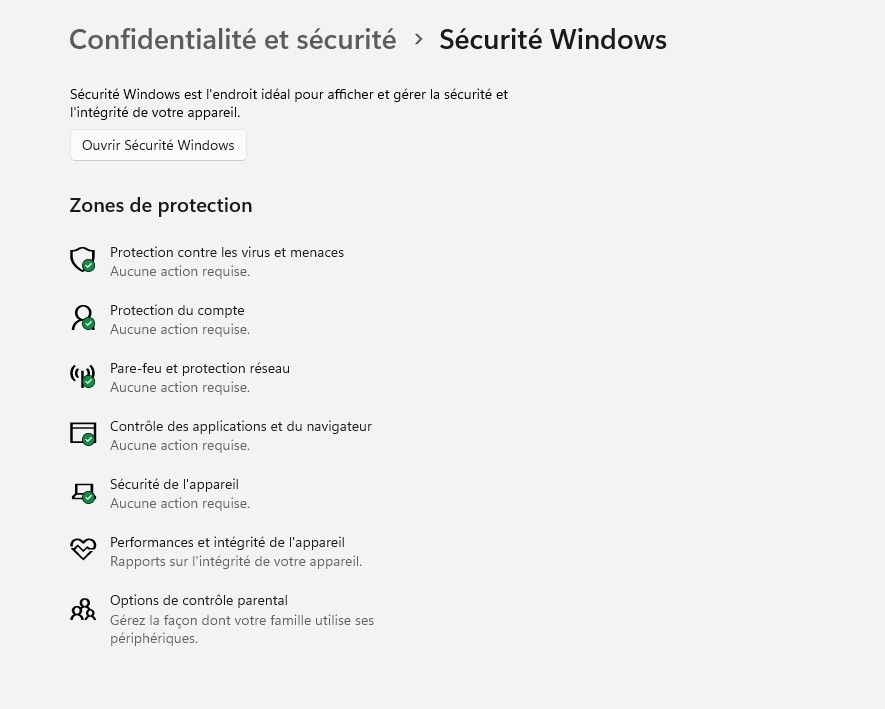Click the breadcrumb chevron separator

pyautogui.click(x=417, y=40)
